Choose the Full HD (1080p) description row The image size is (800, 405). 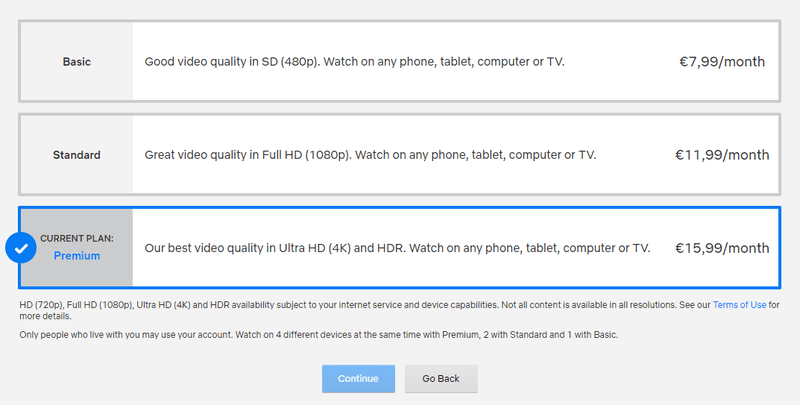(x=370, y=155)
